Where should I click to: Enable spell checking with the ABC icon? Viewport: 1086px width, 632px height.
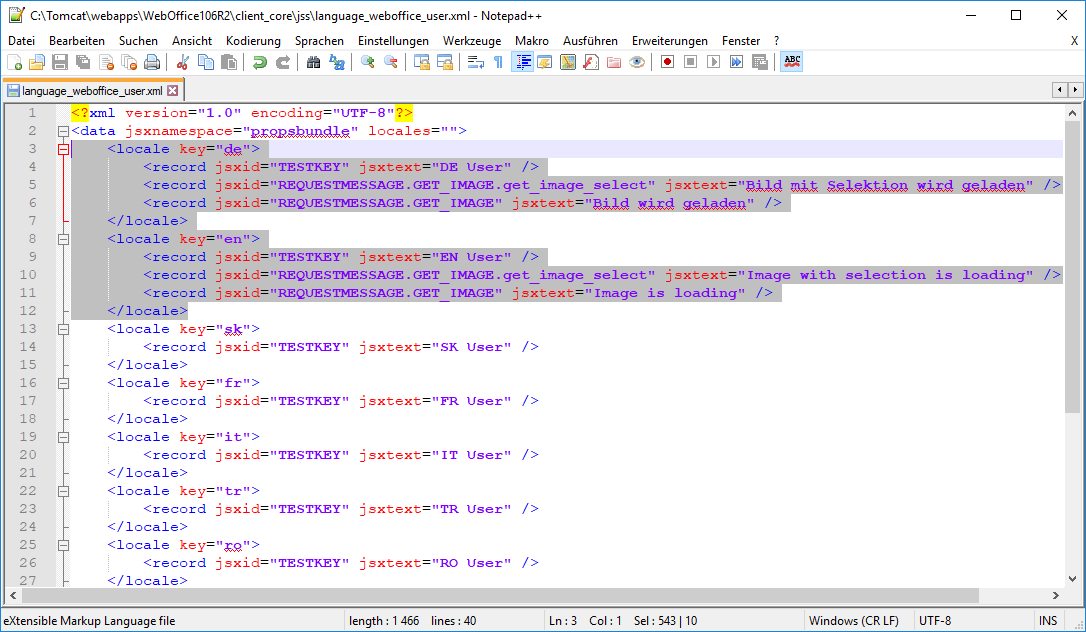(793, 61)
